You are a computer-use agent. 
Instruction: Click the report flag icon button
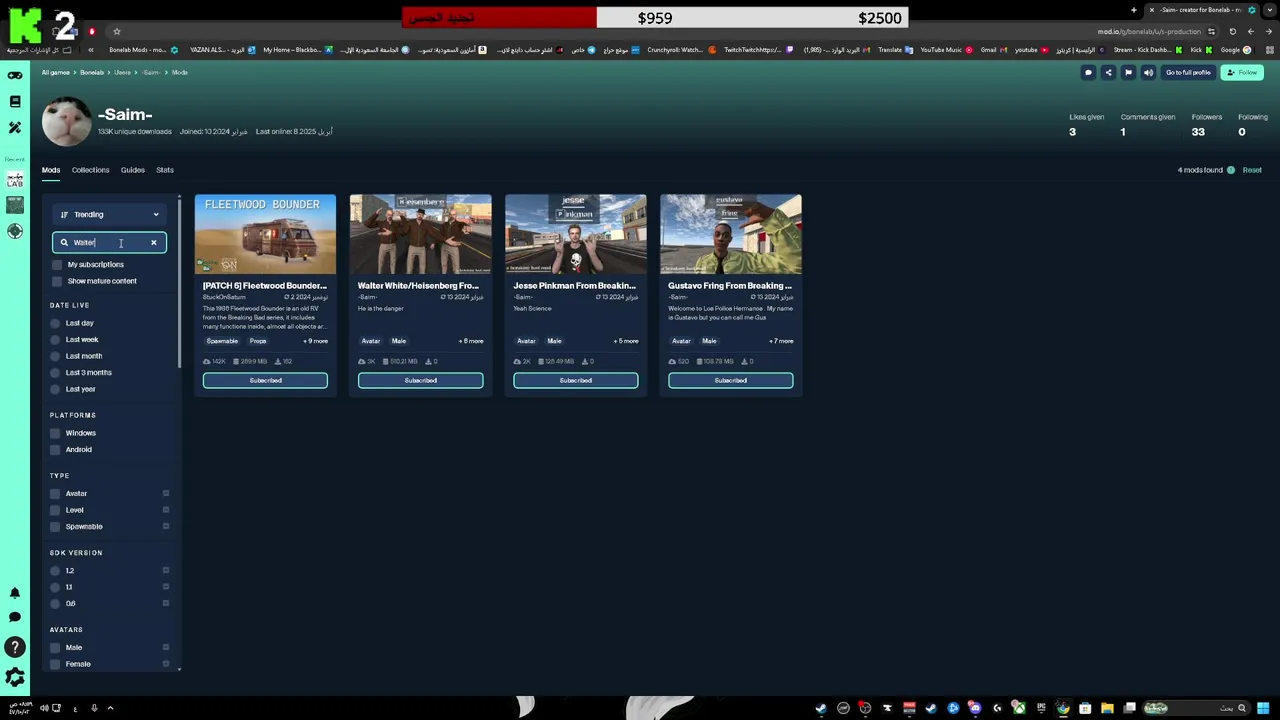click(x=1128, y=72)
